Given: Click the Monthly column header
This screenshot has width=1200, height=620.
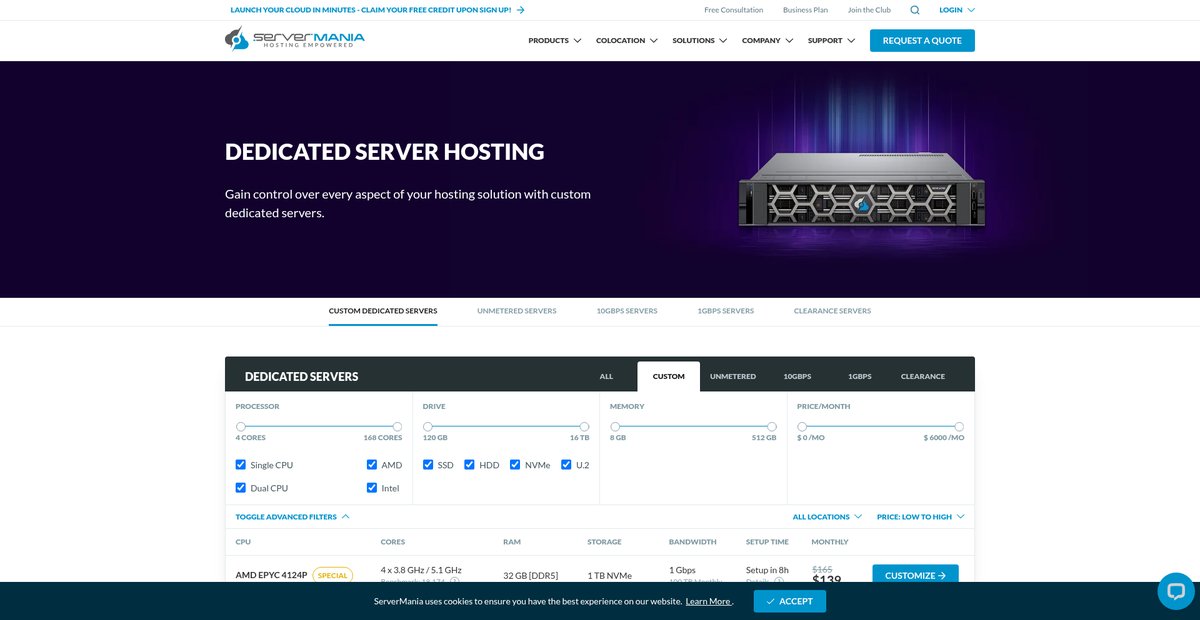Looking at the screenshot, I should tap(830, 542).
